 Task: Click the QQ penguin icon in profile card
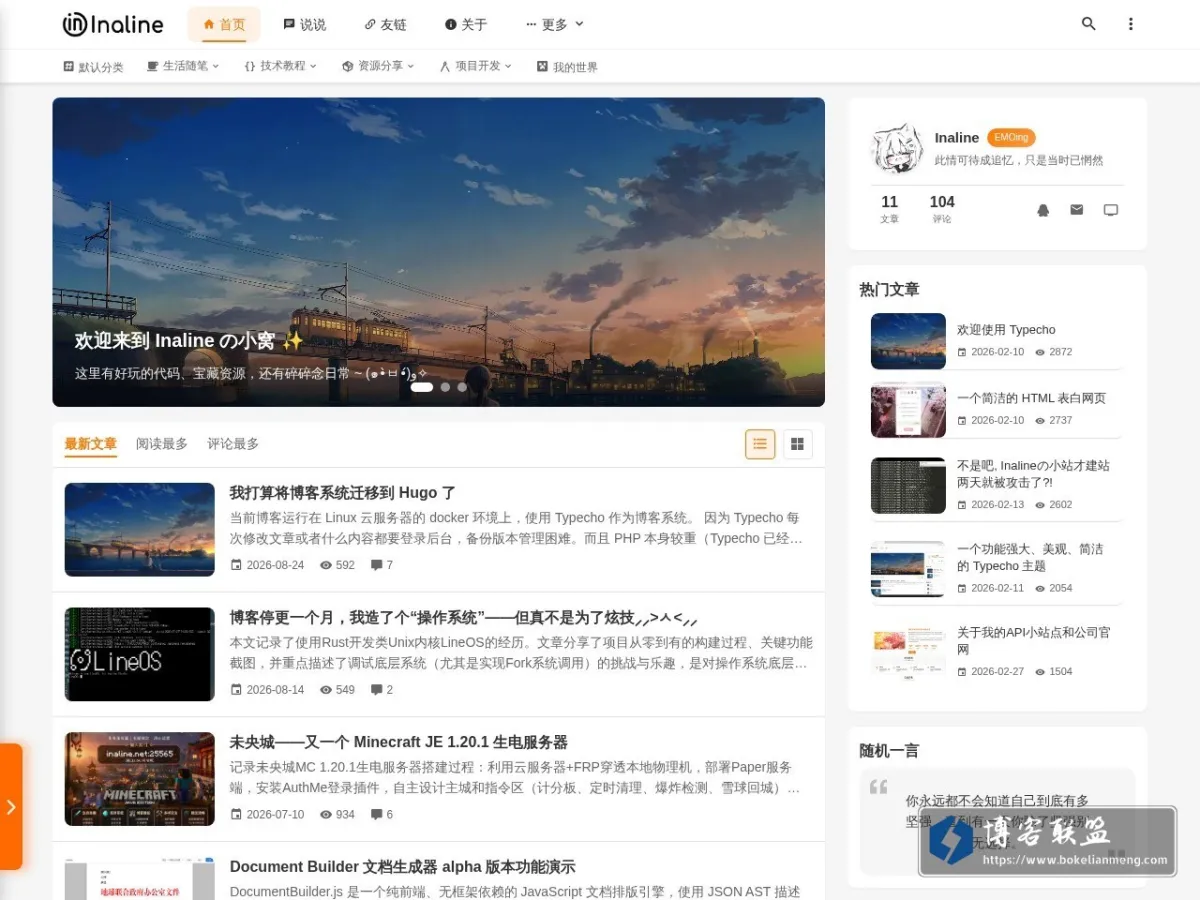pos(1043,210)
